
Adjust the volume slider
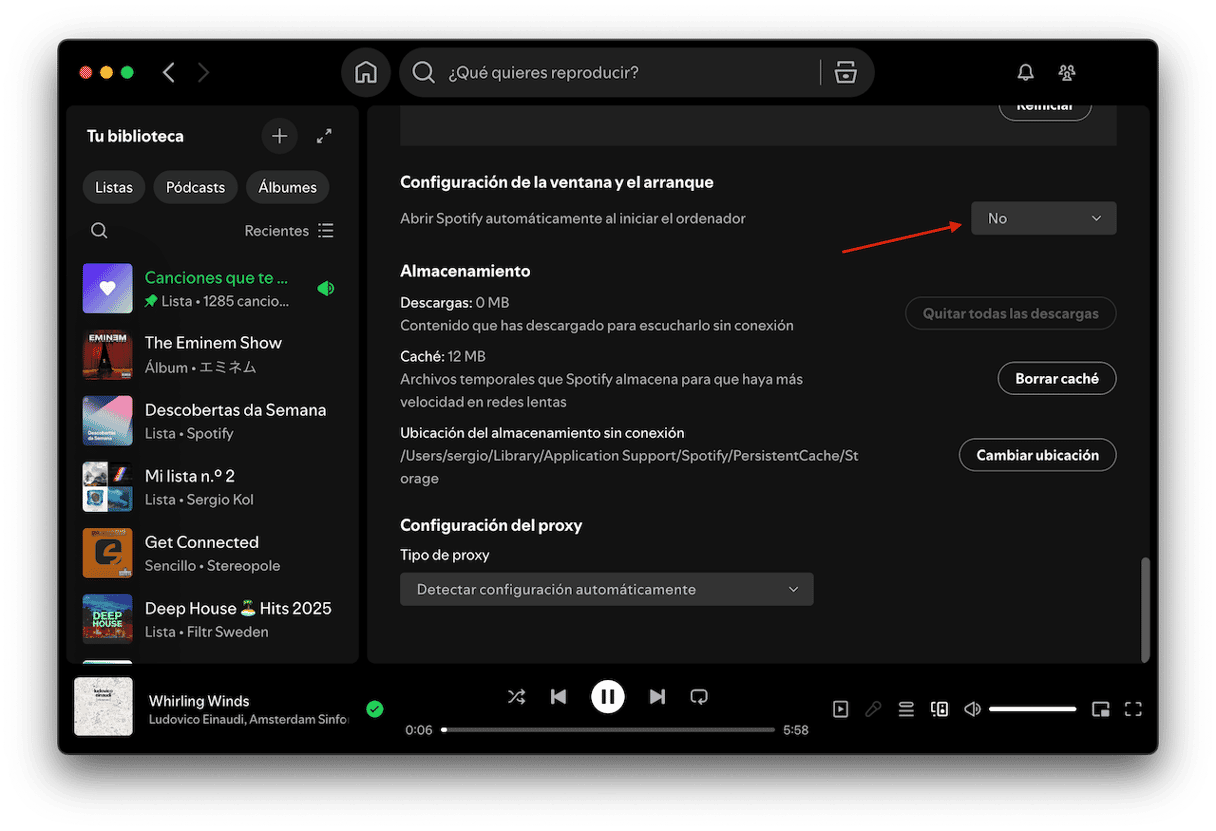coord(1032,709)
